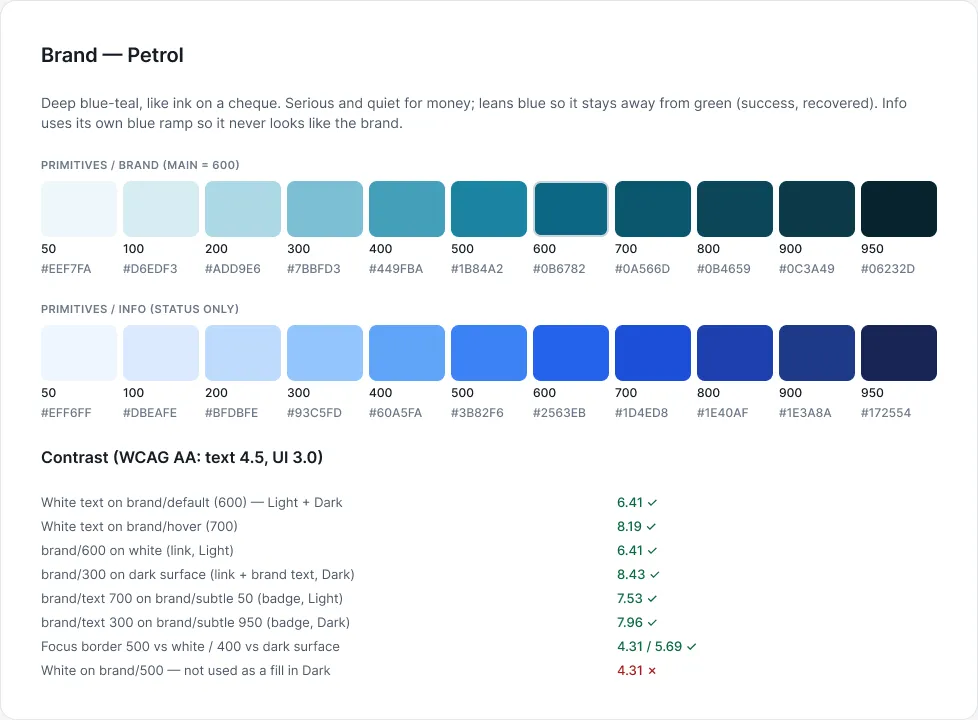Click the hex code #EEF7FA
This screenshot has width=978, height=720.
[x=66, y=269]
